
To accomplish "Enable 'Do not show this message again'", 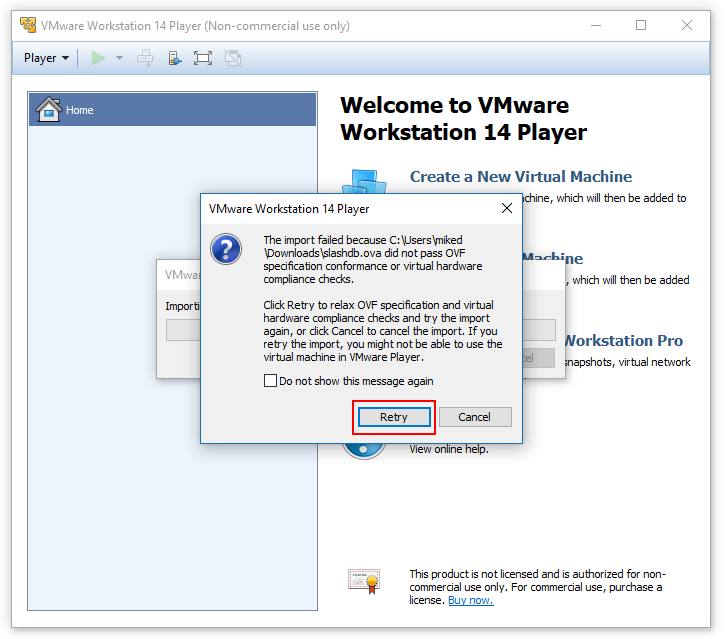I will tap(270, 381).
